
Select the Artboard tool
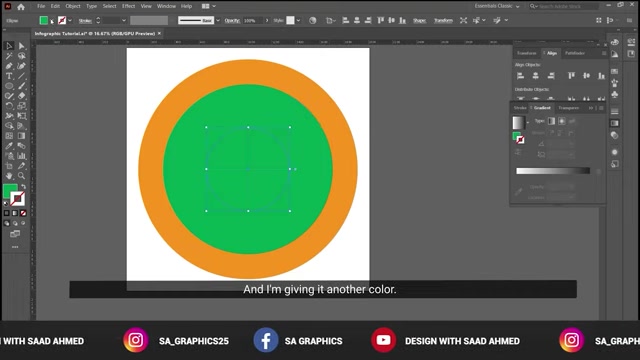pos(9,166)
